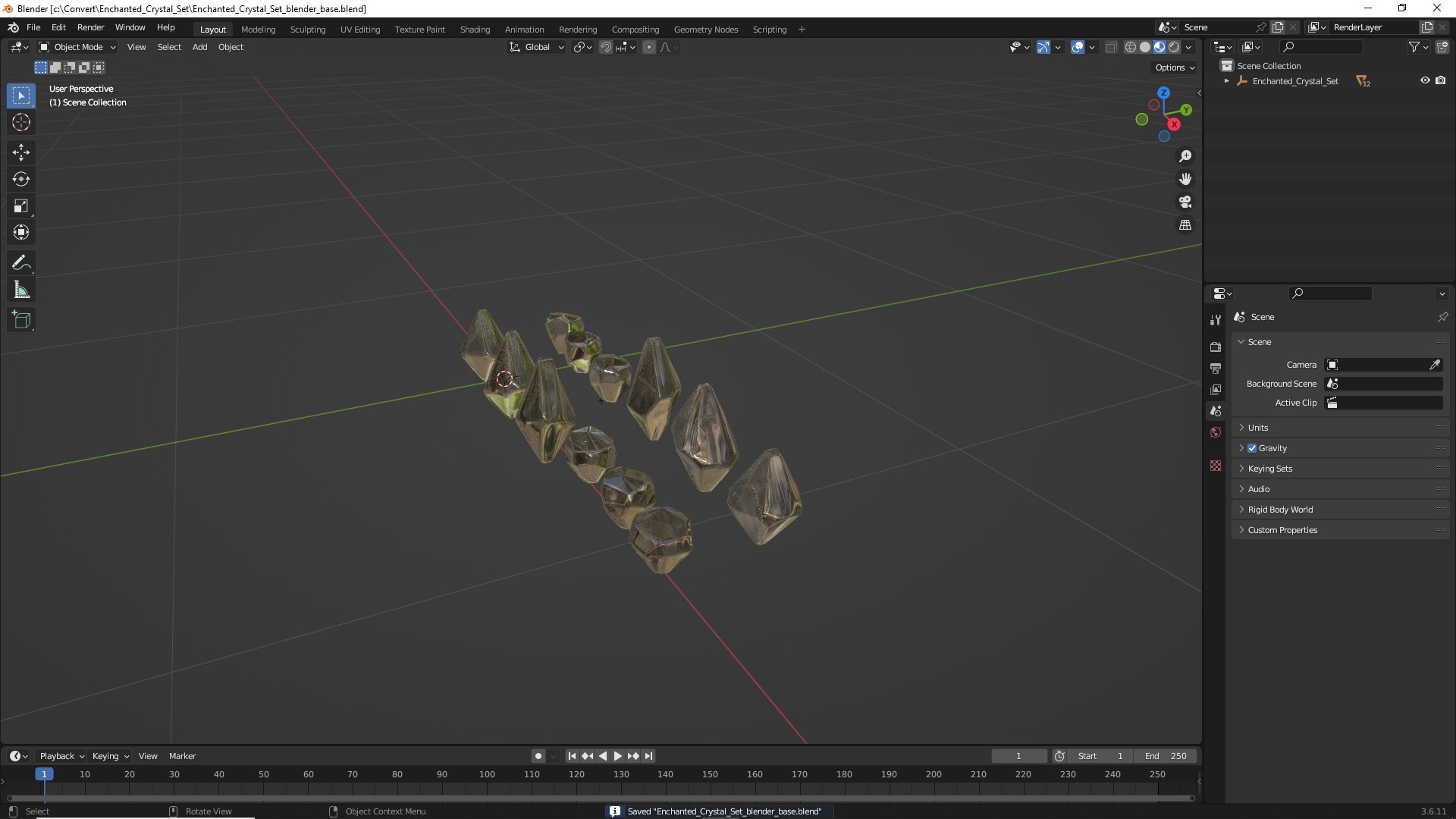1456x819 pixels.
Task: Select the Move tool in toolbar
Action: click(21, 152)
